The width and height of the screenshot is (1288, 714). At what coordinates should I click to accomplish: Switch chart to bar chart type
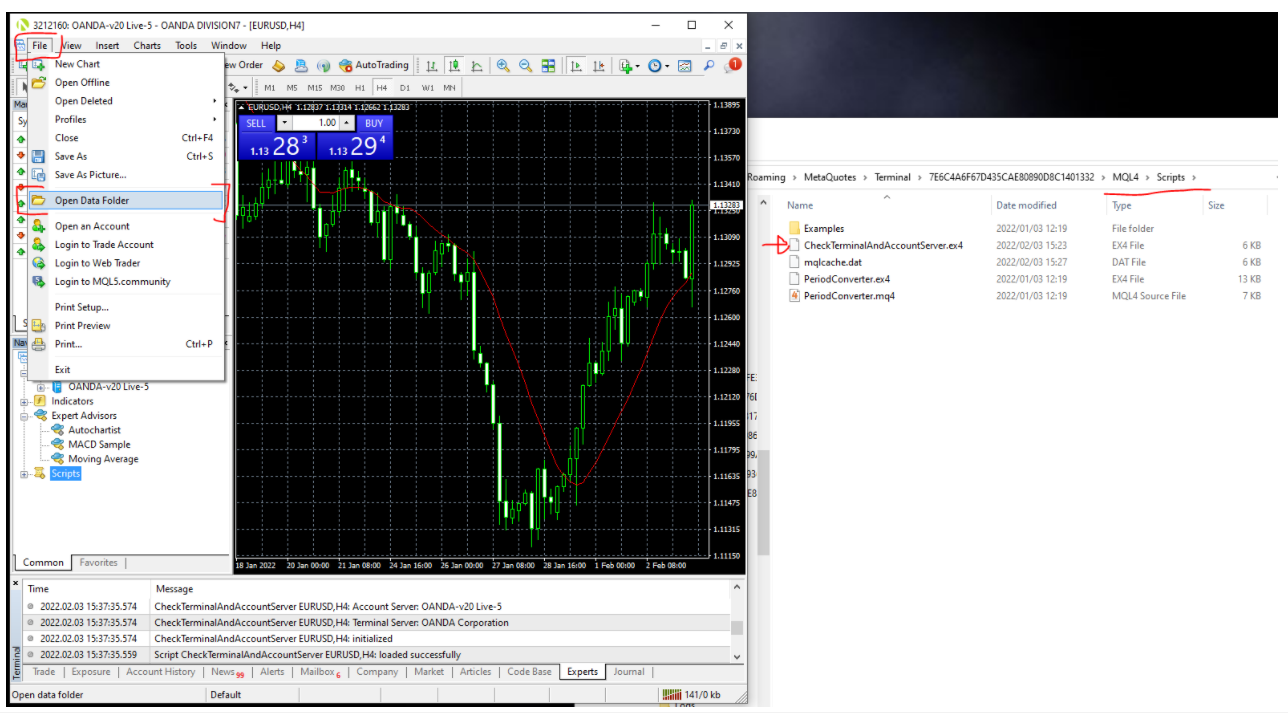[432, 66]
